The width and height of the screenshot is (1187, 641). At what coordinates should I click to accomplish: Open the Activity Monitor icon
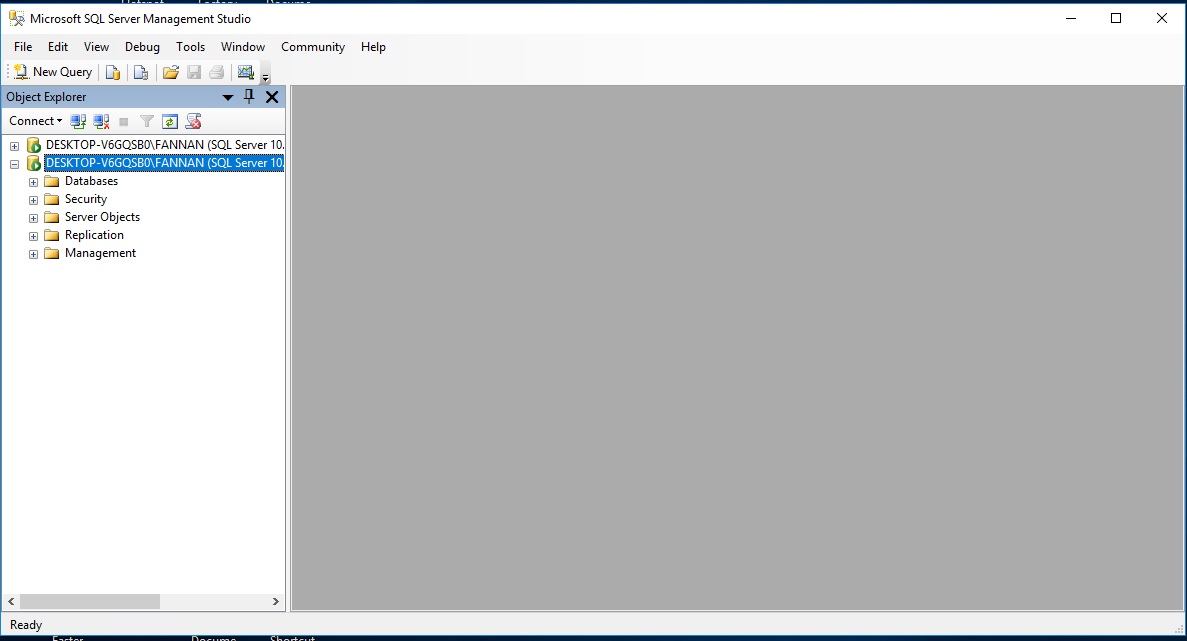point(245,72)
